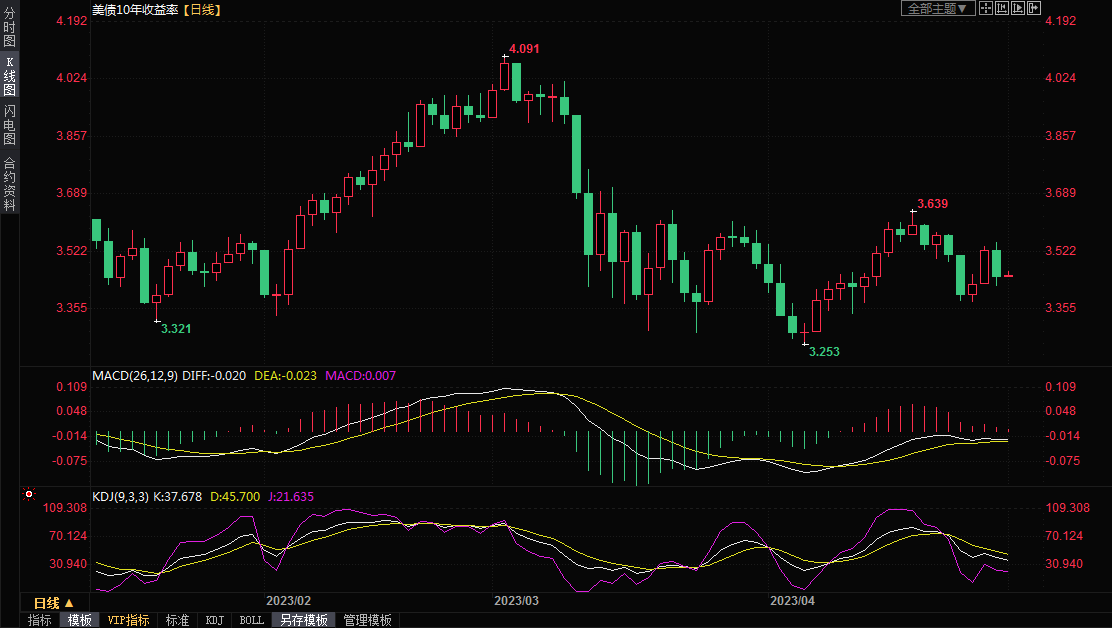Click the 2023/02 date label
The height and width of the screenshot is (628, 1112).
tap(289, 600)
